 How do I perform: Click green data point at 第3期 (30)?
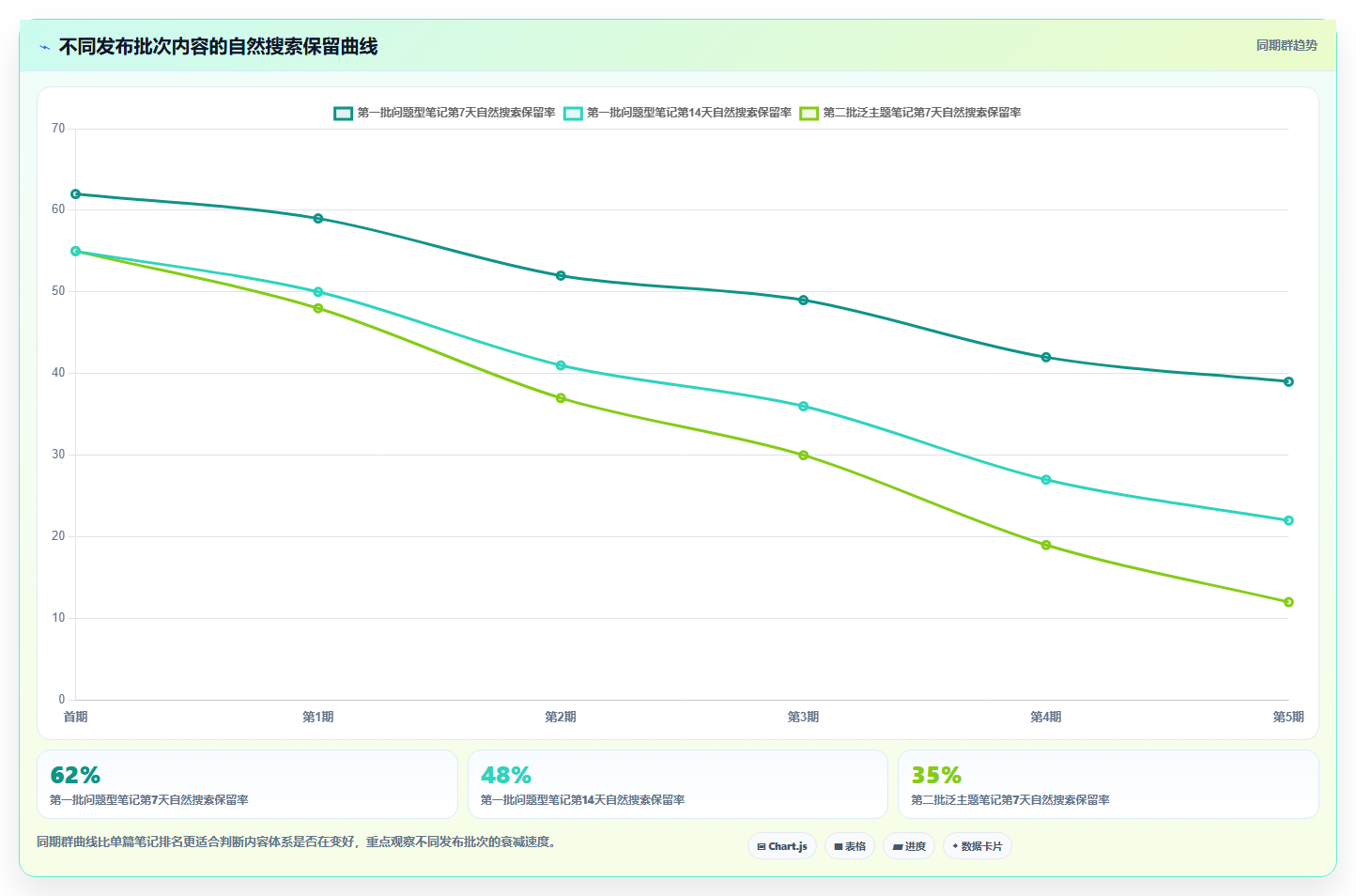coord(803,456)
